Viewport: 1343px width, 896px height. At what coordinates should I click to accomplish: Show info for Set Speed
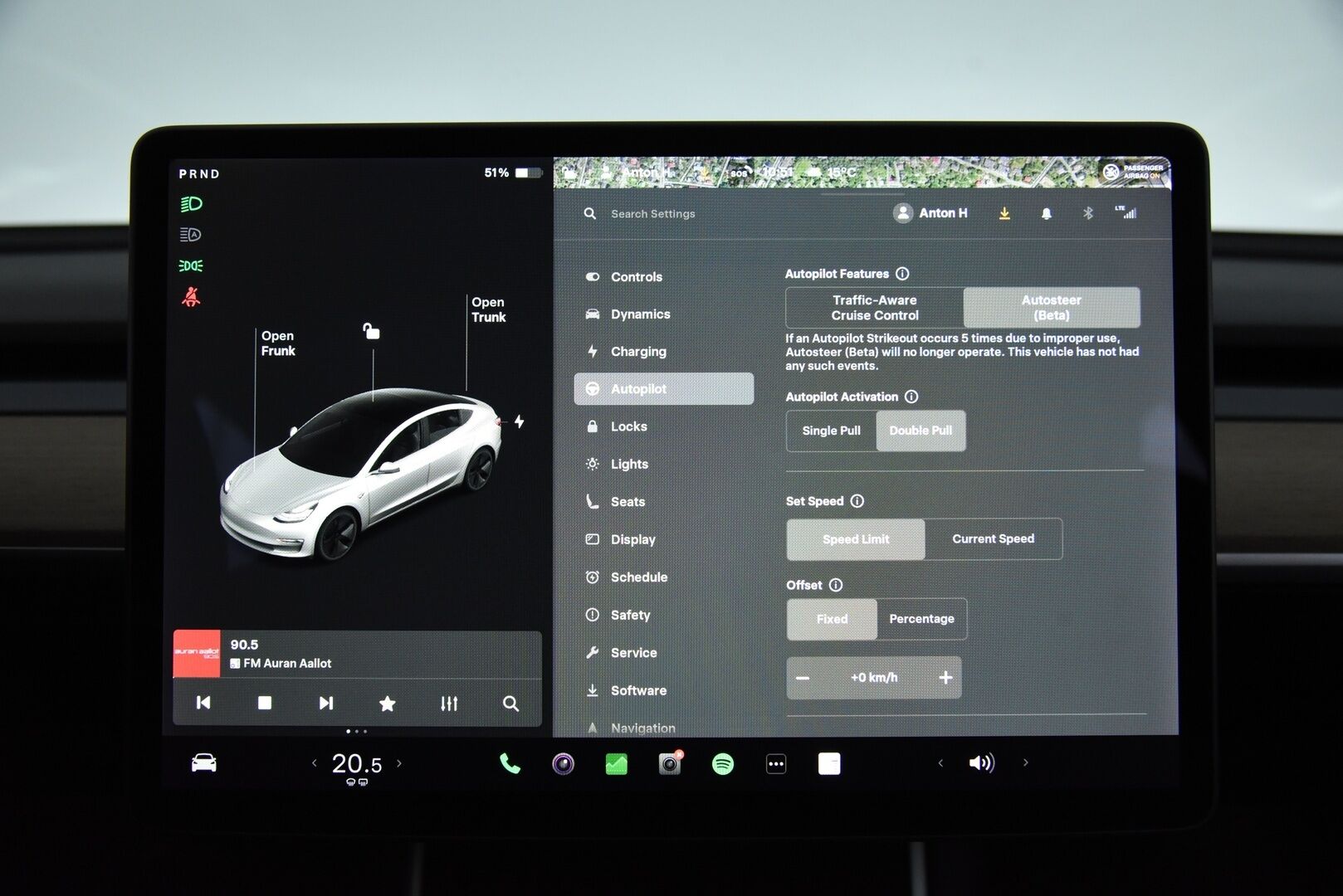point(857,501)
